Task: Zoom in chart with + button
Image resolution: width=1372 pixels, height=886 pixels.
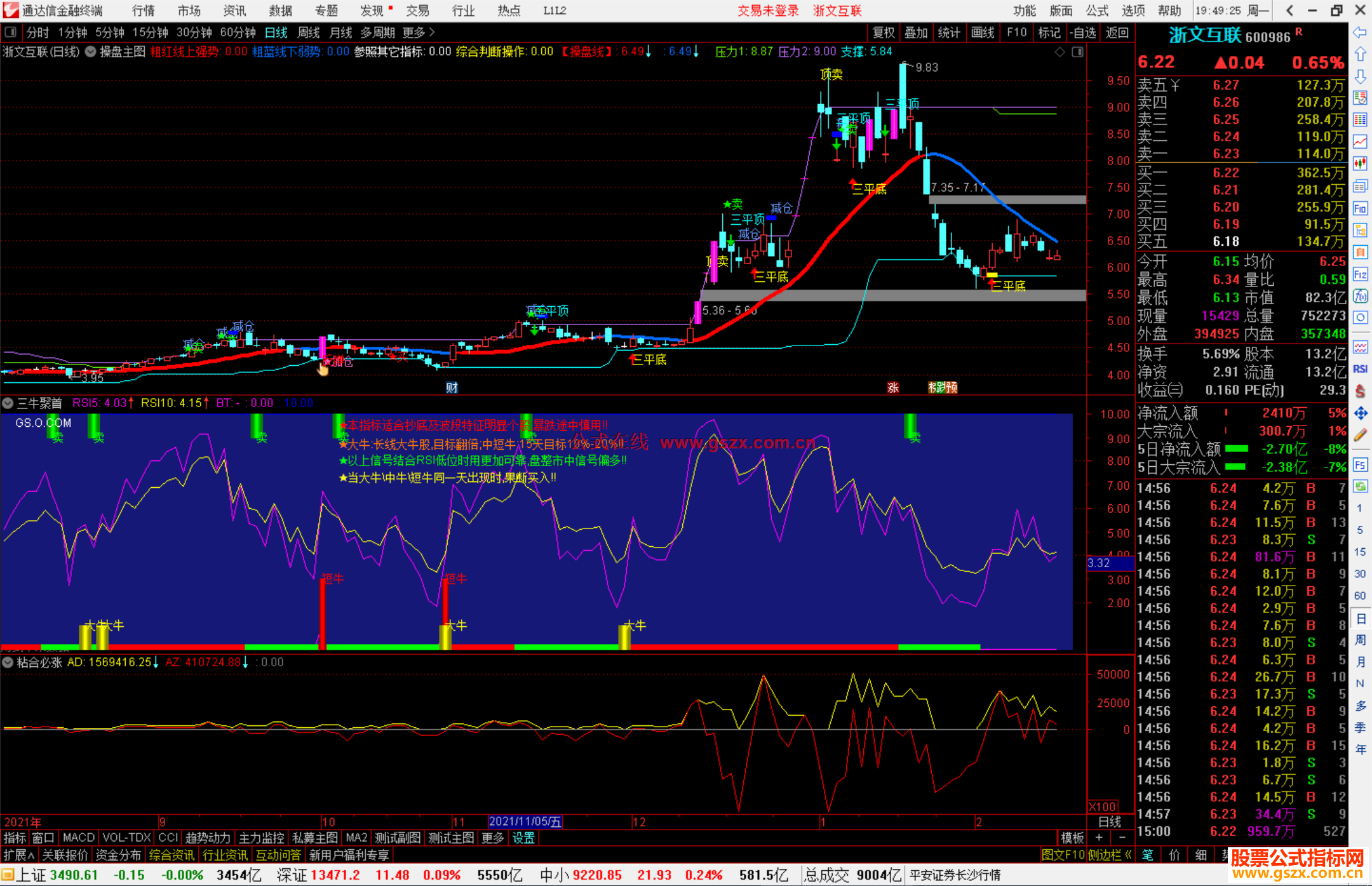Action: point(1099,838)
